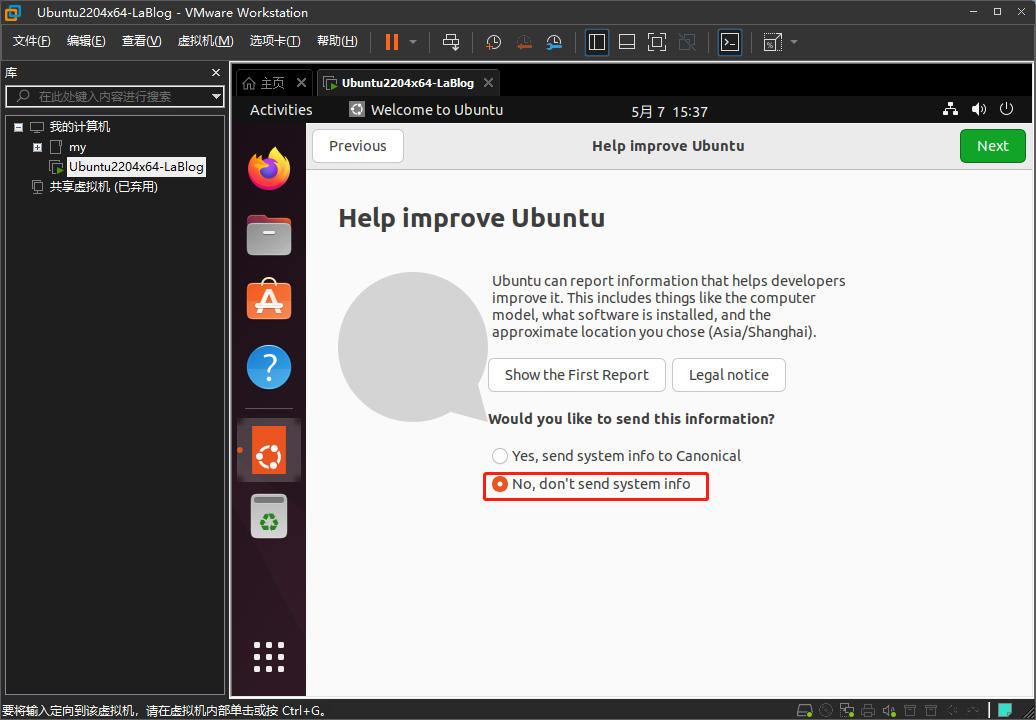Click the printer status icon

point(868,711)
